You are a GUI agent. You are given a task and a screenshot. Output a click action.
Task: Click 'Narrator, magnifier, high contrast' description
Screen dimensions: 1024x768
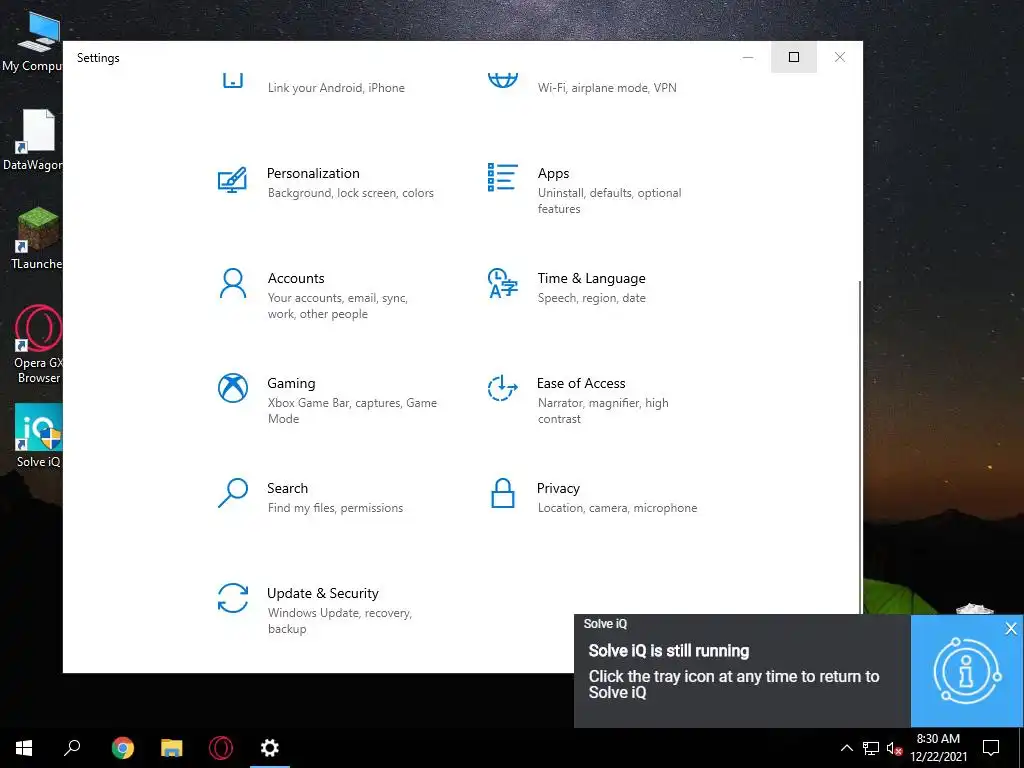click(x=603, y=411)
